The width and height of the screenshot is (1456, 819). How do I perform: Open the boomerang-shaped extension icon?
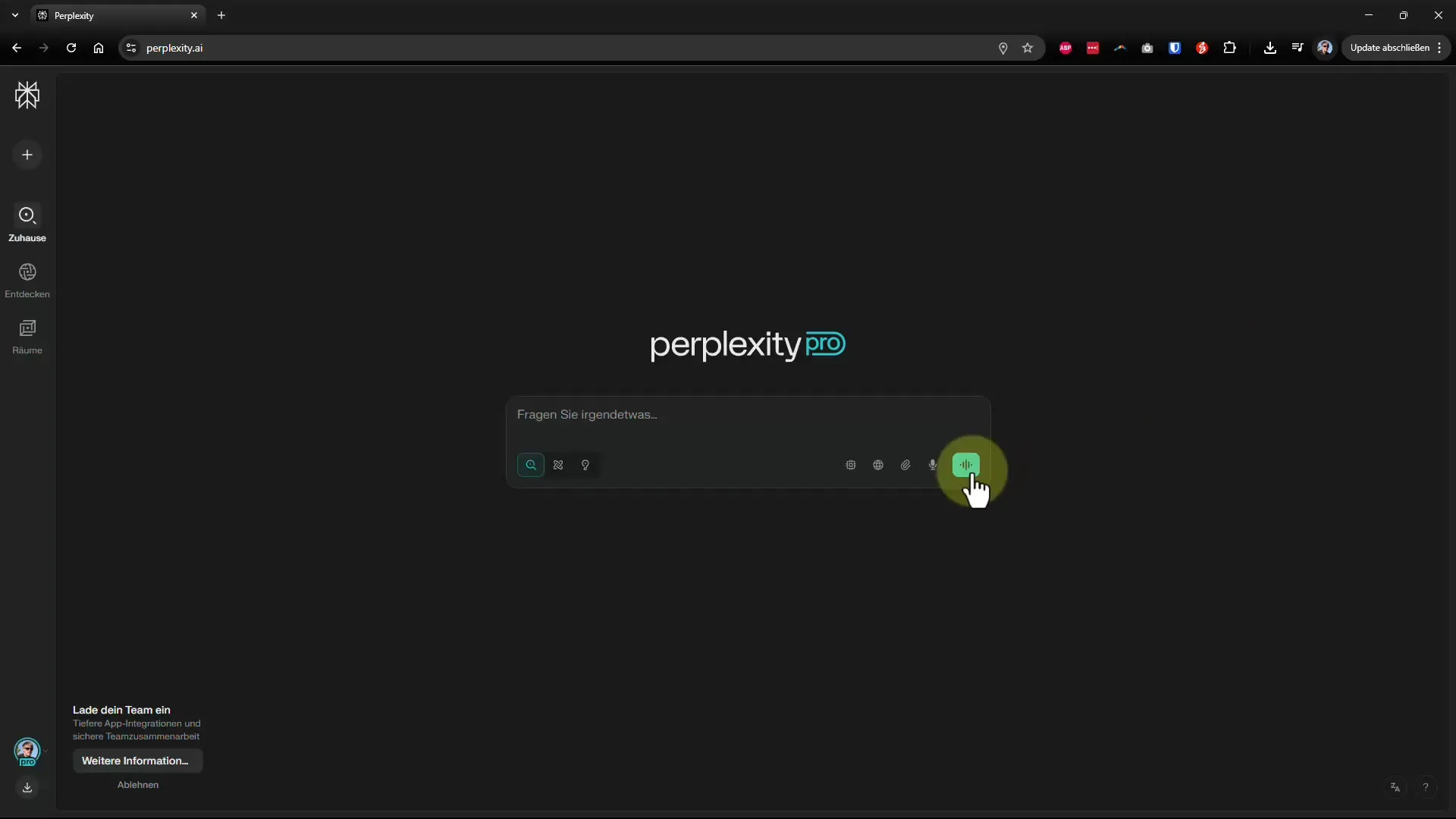(1120, 48)
